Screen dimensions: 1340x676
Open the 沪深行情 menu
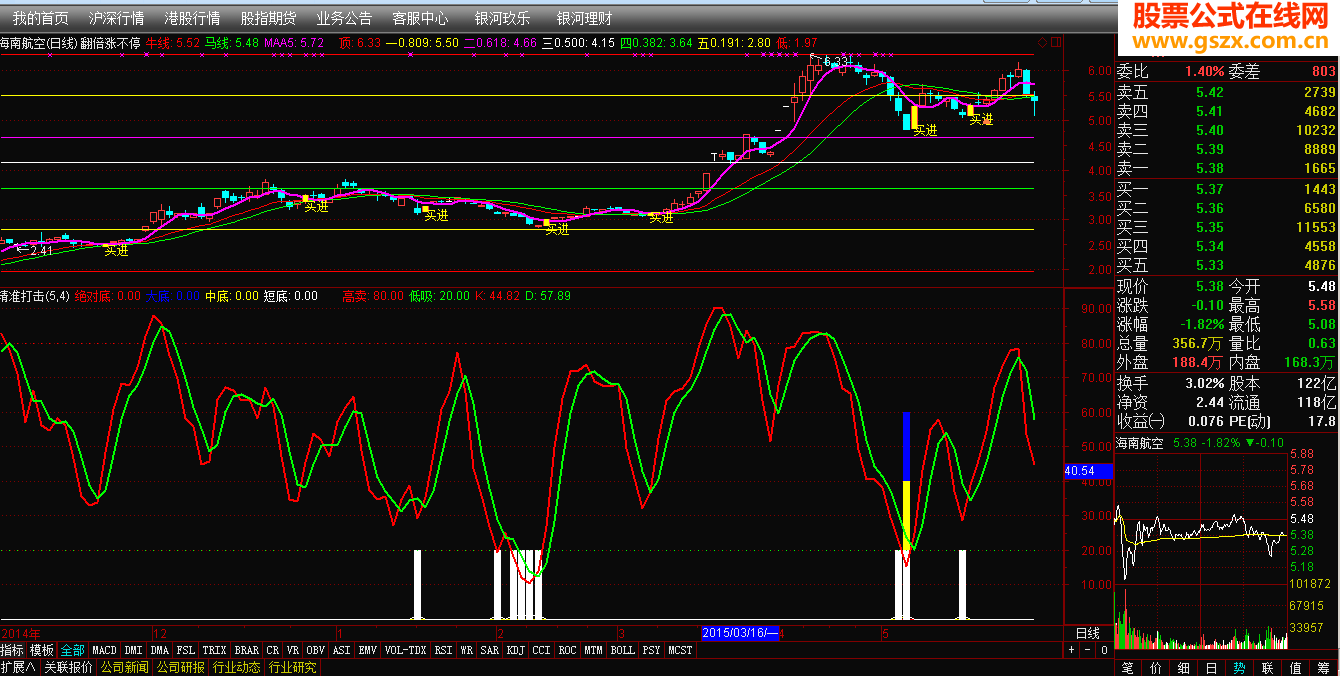tap(116, 18)
